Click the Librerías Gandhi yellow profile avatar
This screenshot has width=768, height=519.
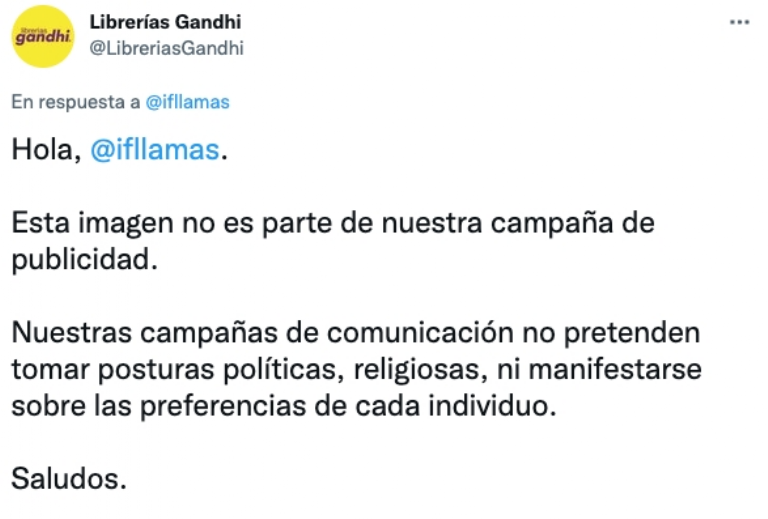42,36
